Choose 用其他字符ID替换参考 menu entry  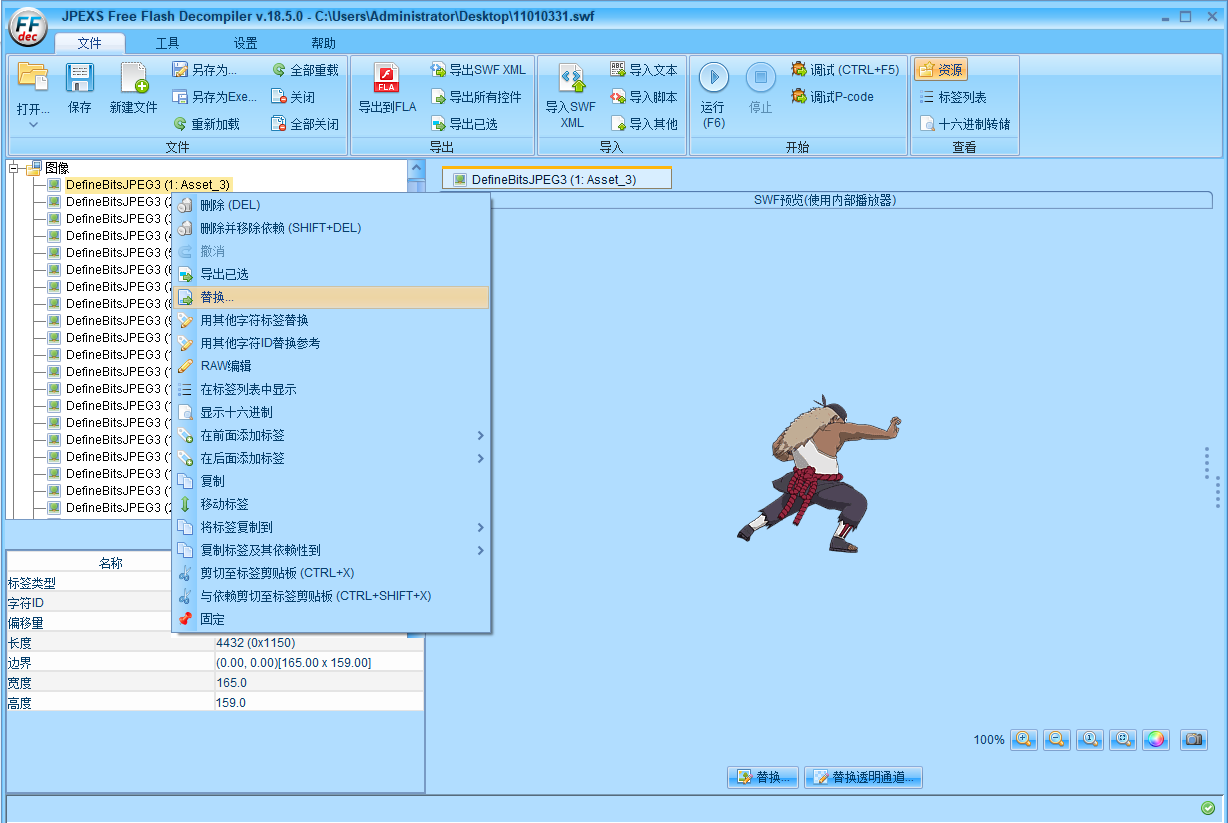click(331, 343)
